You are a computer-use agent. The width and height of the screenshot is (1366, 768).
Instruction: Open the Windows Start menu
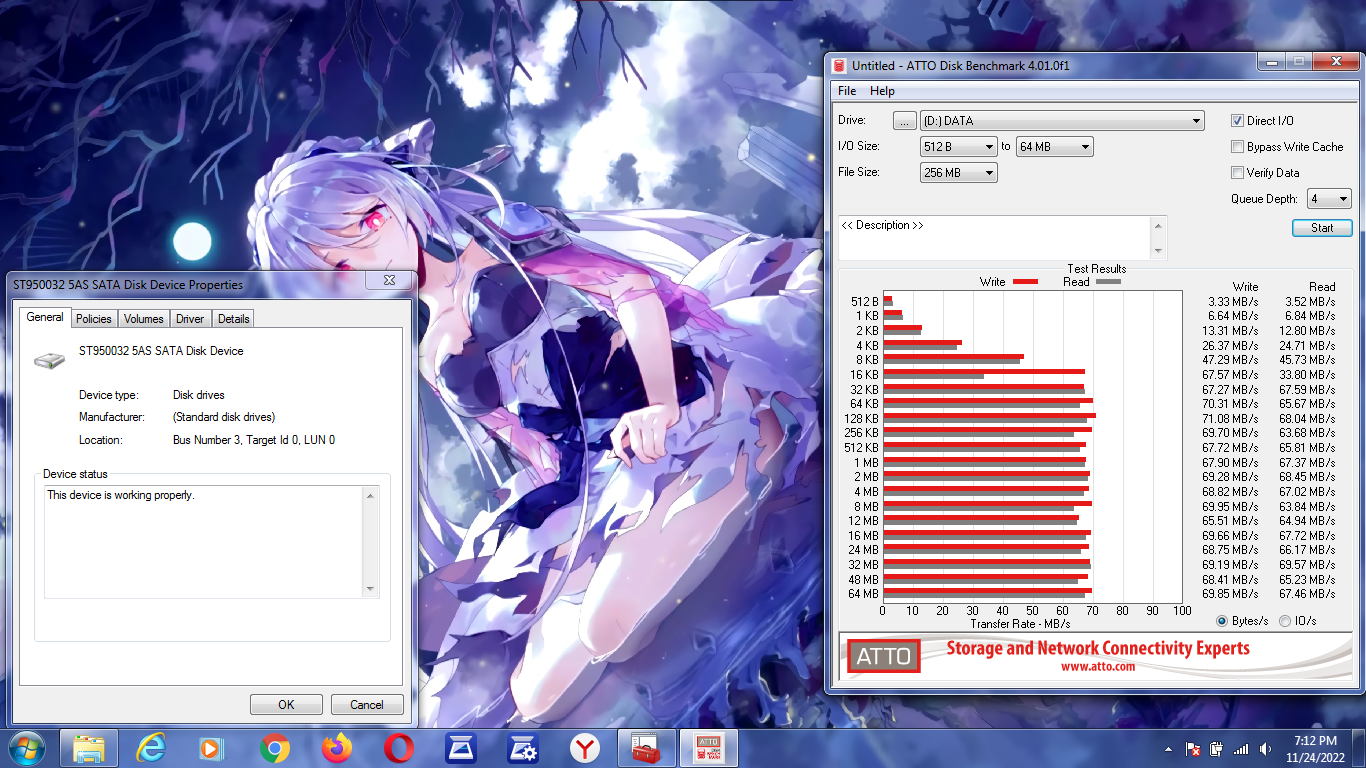[x=25, y=748]
